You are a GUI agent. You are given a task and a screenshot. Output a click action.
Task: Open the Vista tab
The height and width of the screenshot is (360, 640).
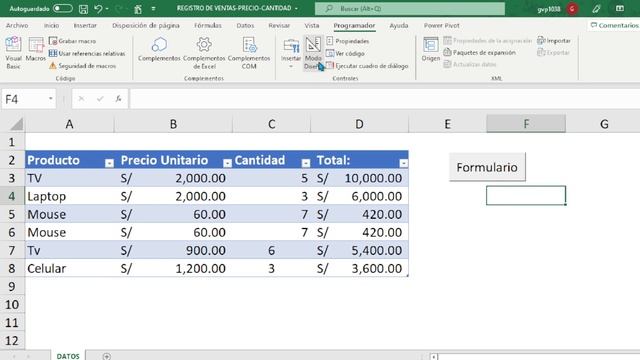312,25
